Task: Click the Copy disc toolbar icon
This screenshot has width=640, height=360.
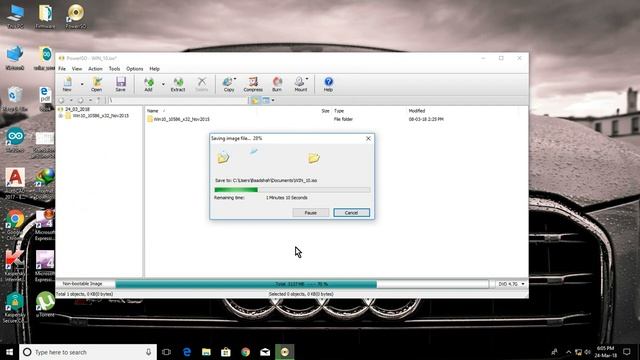Action: tap(229, 84)
